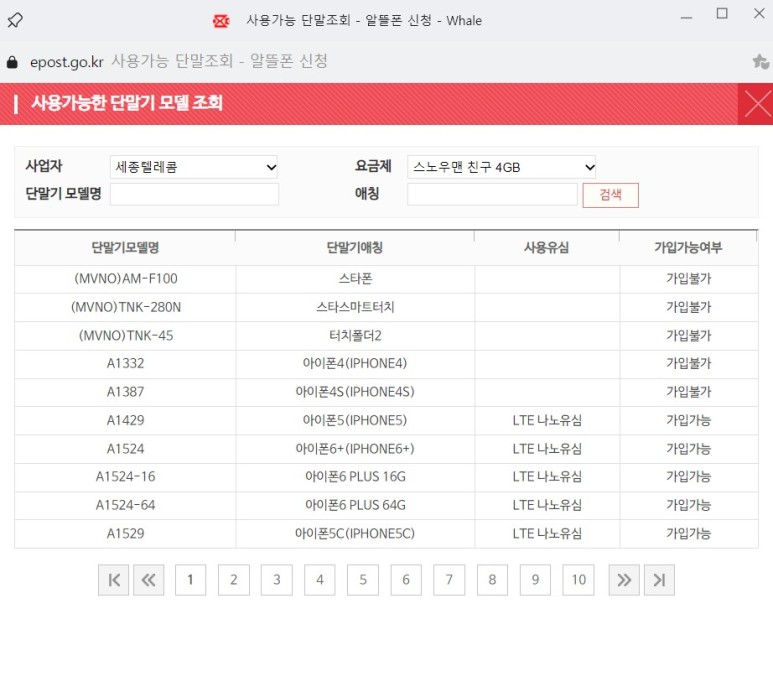
Task: Select page 2 in pagination
Action: pos(234,580)
